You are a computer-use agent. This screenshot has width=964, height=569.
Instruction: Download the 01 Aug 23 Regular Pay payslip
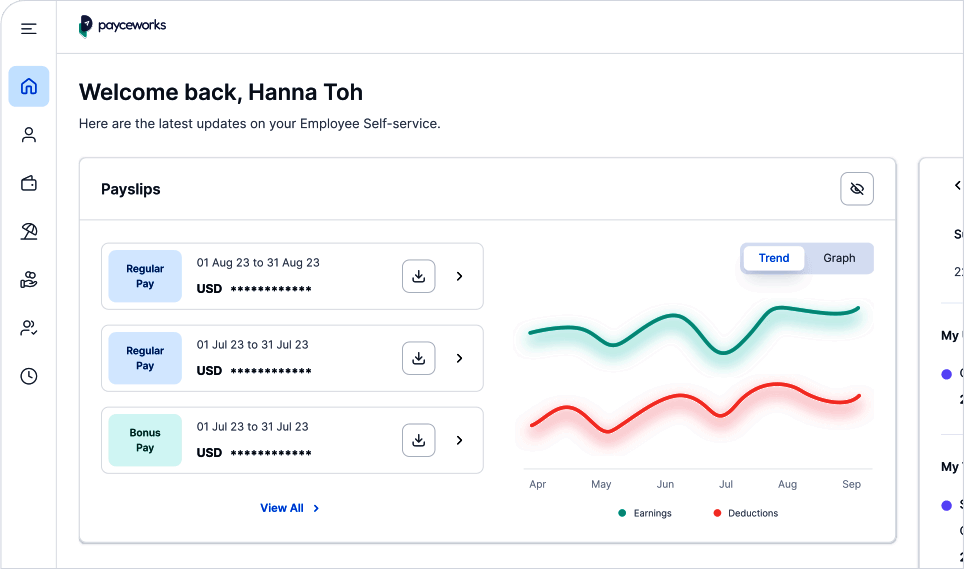419,276
